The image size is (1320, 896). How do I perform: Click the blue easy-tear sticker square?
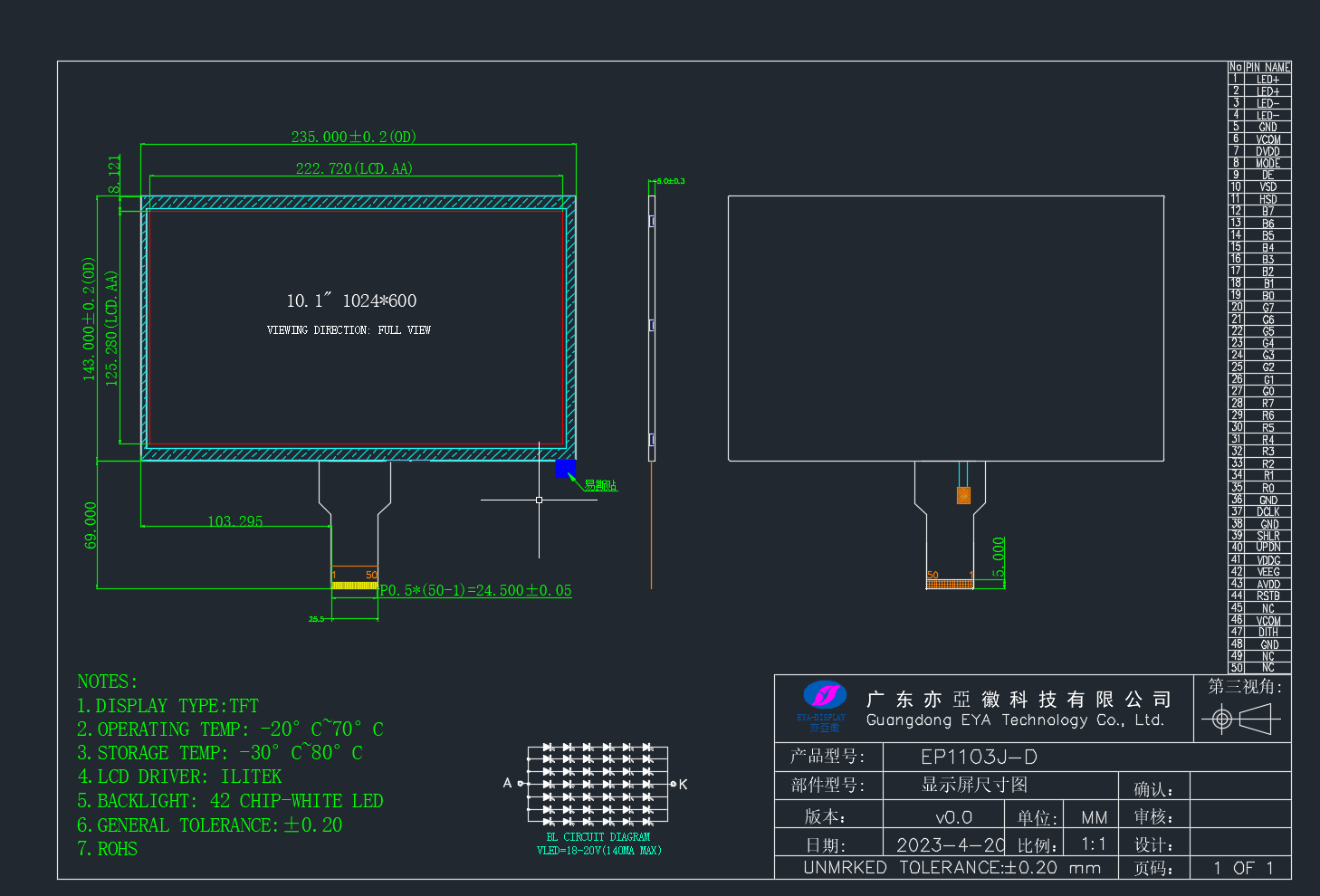[565, 468]
